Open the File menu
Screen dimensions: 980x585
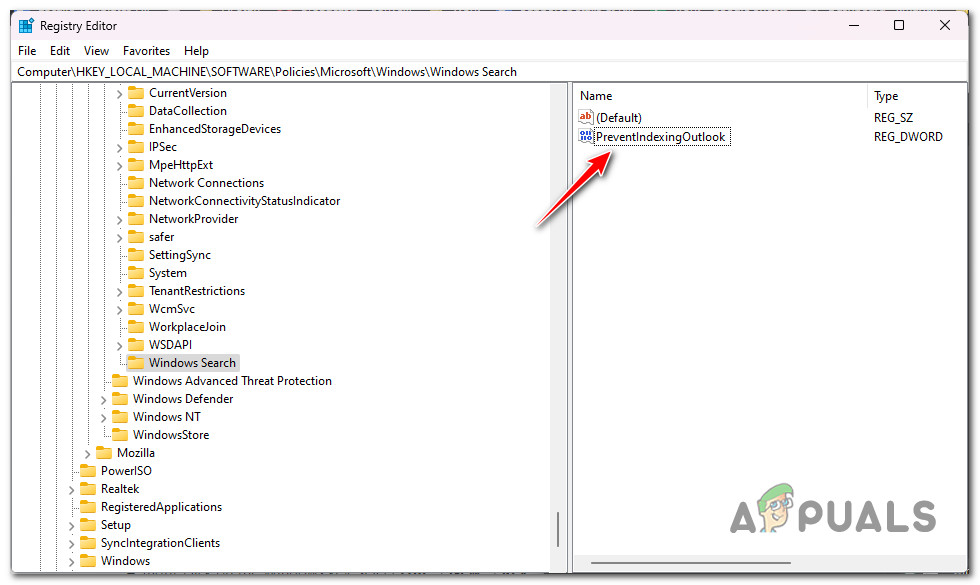(27, 51)
